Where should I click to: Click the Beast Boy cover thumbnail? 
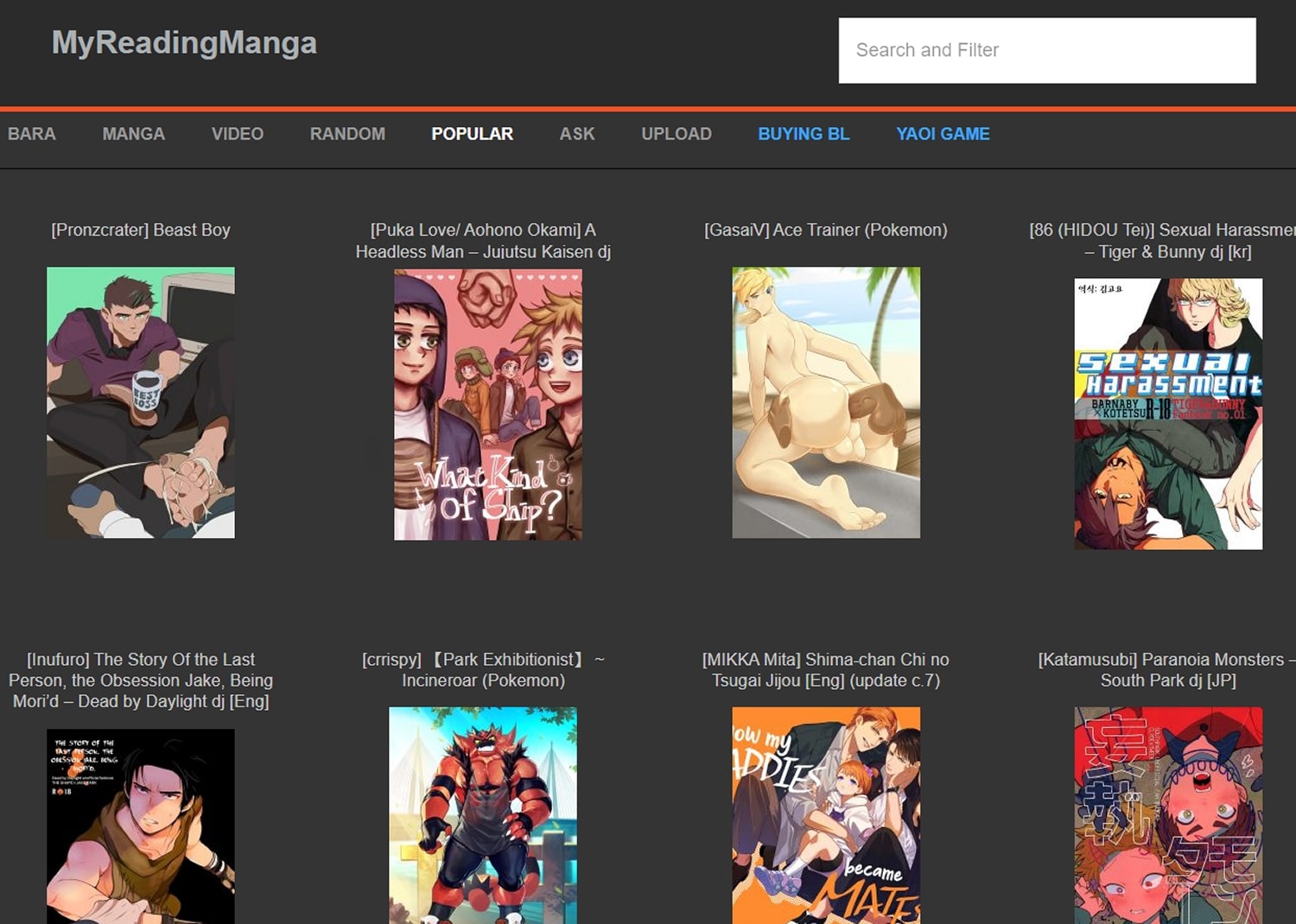click(141, 402)
